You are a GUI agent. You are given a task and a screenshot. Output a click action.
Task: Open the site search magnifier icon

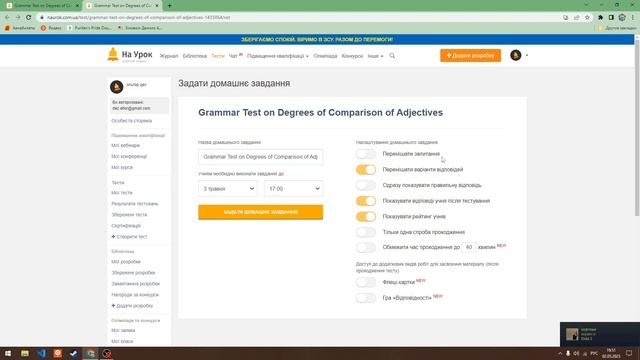click(392, 56)
